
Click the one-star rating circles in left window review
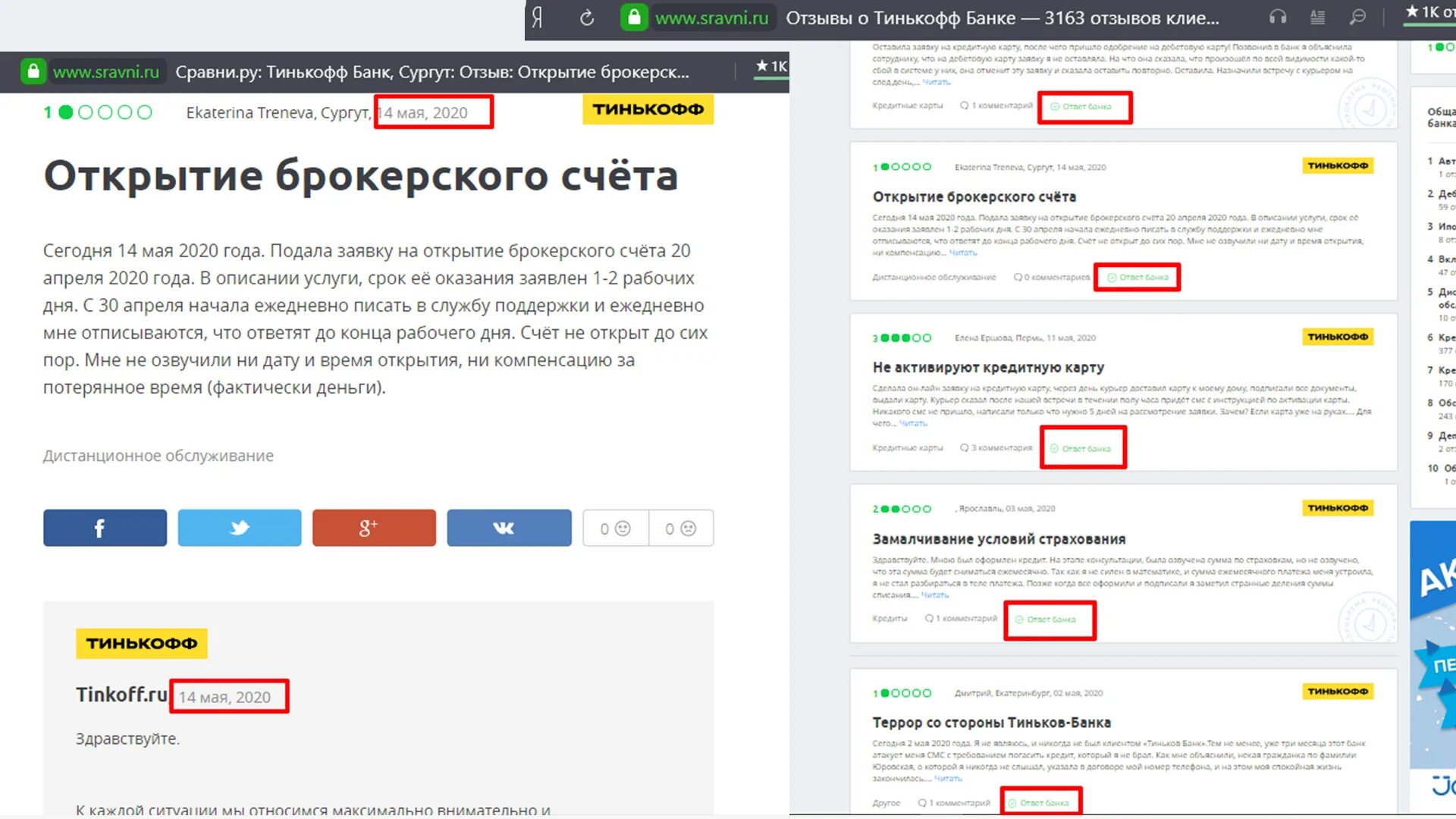pyautogui.click(x=99, y=112)
